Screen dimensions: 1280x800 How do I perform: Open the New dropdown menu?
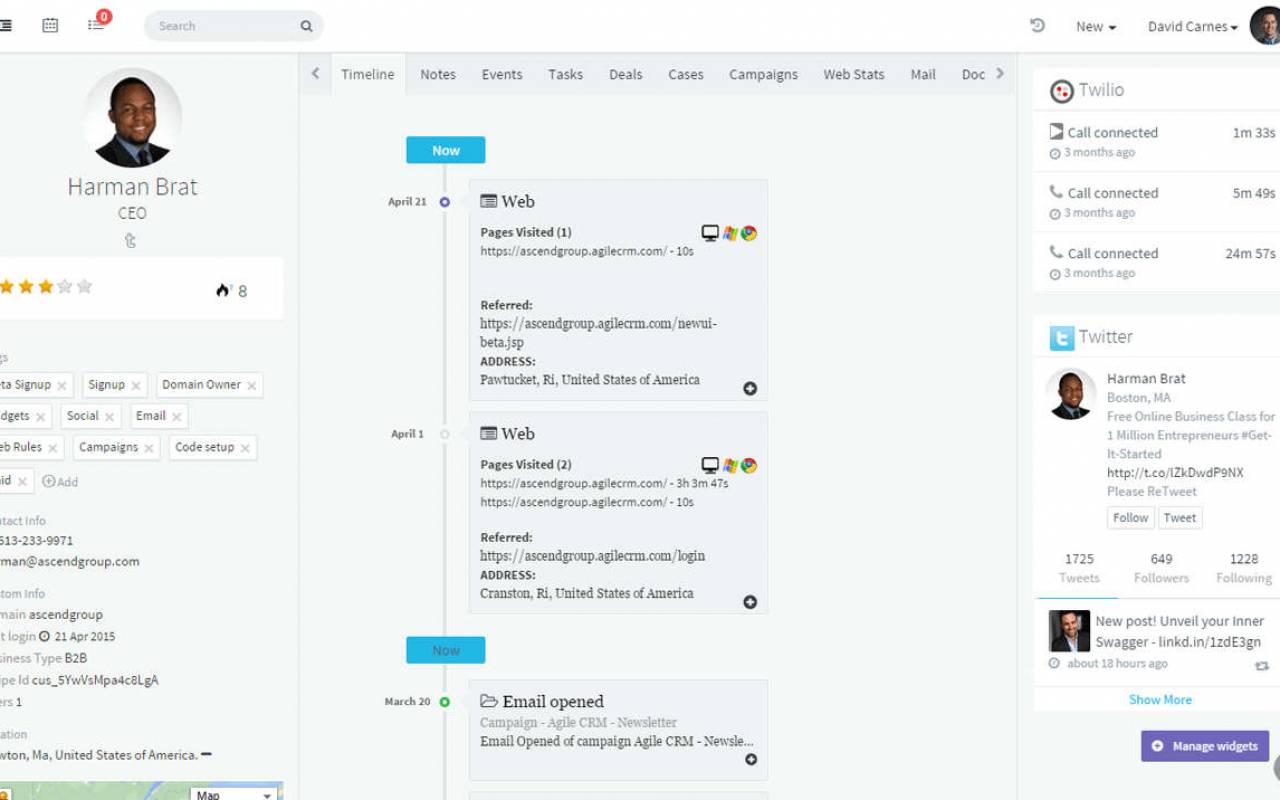pyautogui.click(x=1096, y=27)
